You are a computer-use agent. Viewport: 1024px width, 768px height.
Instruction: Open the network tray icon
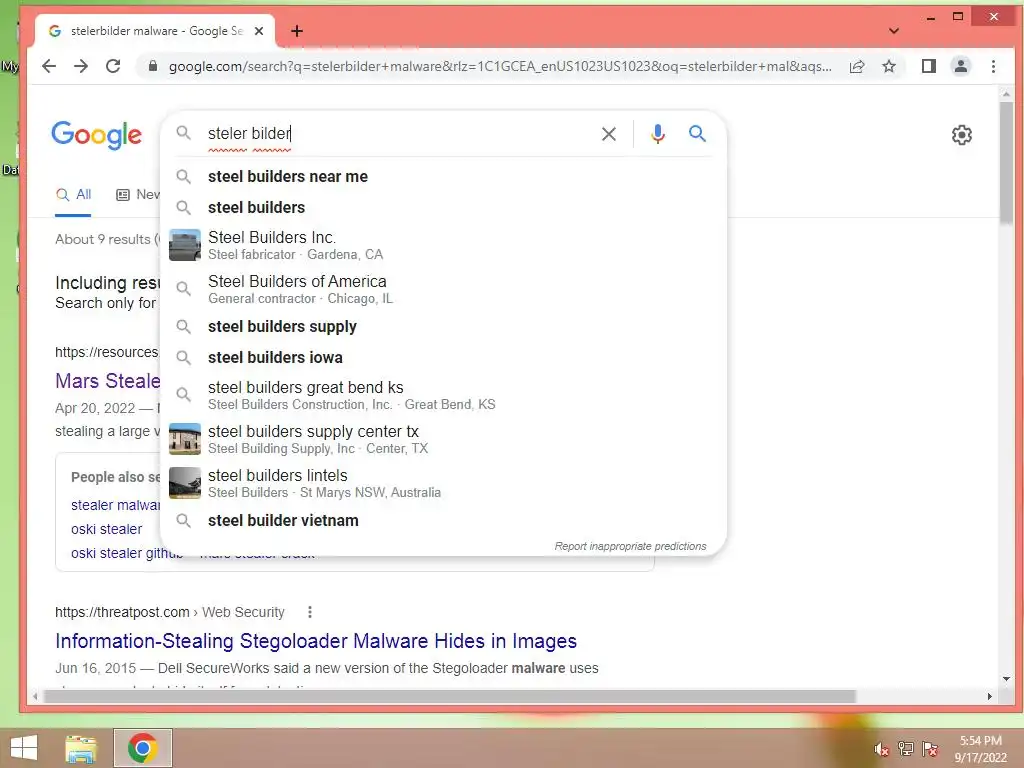[906, 749]
